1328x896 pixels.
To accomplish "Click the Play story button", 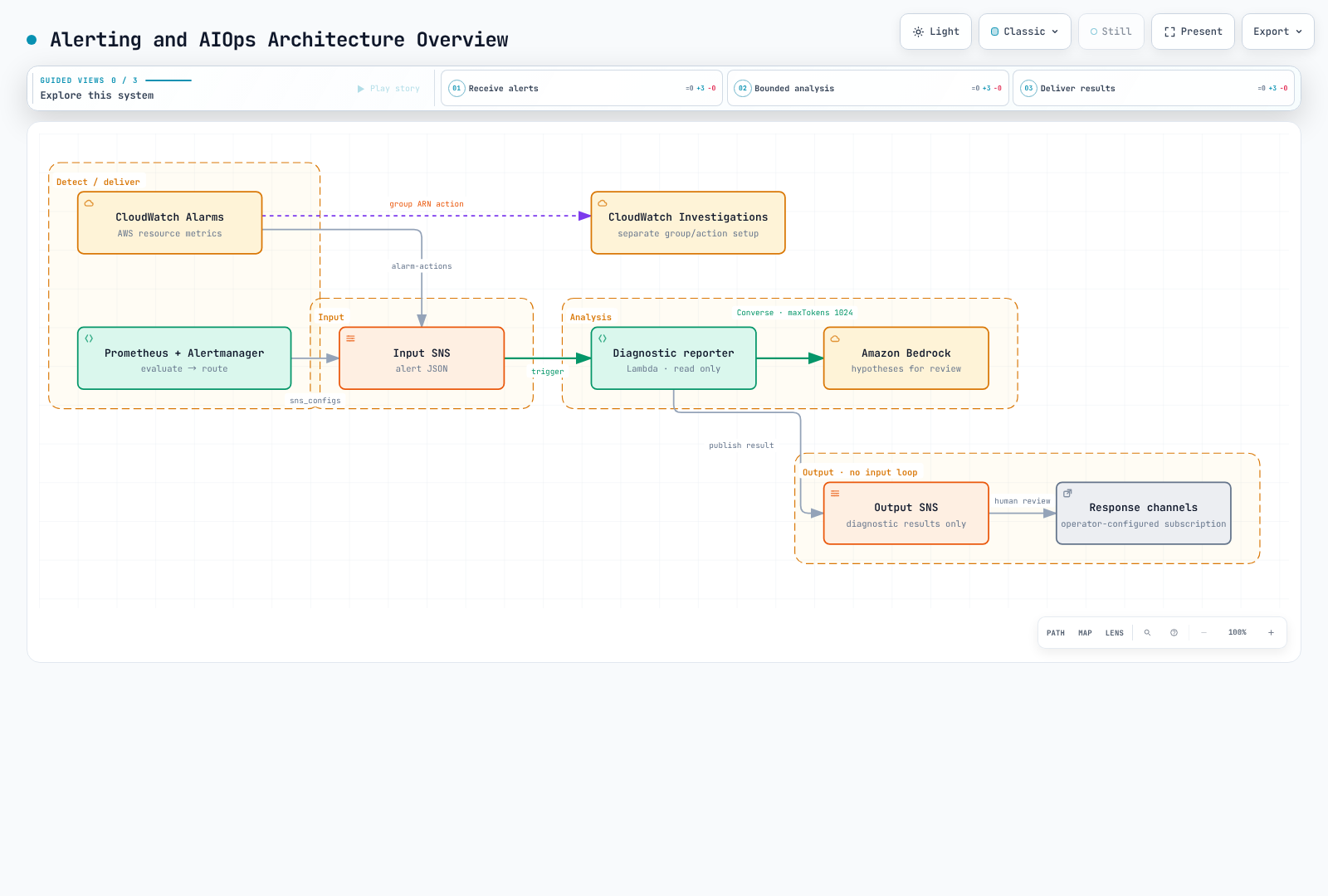I will 388,89.
